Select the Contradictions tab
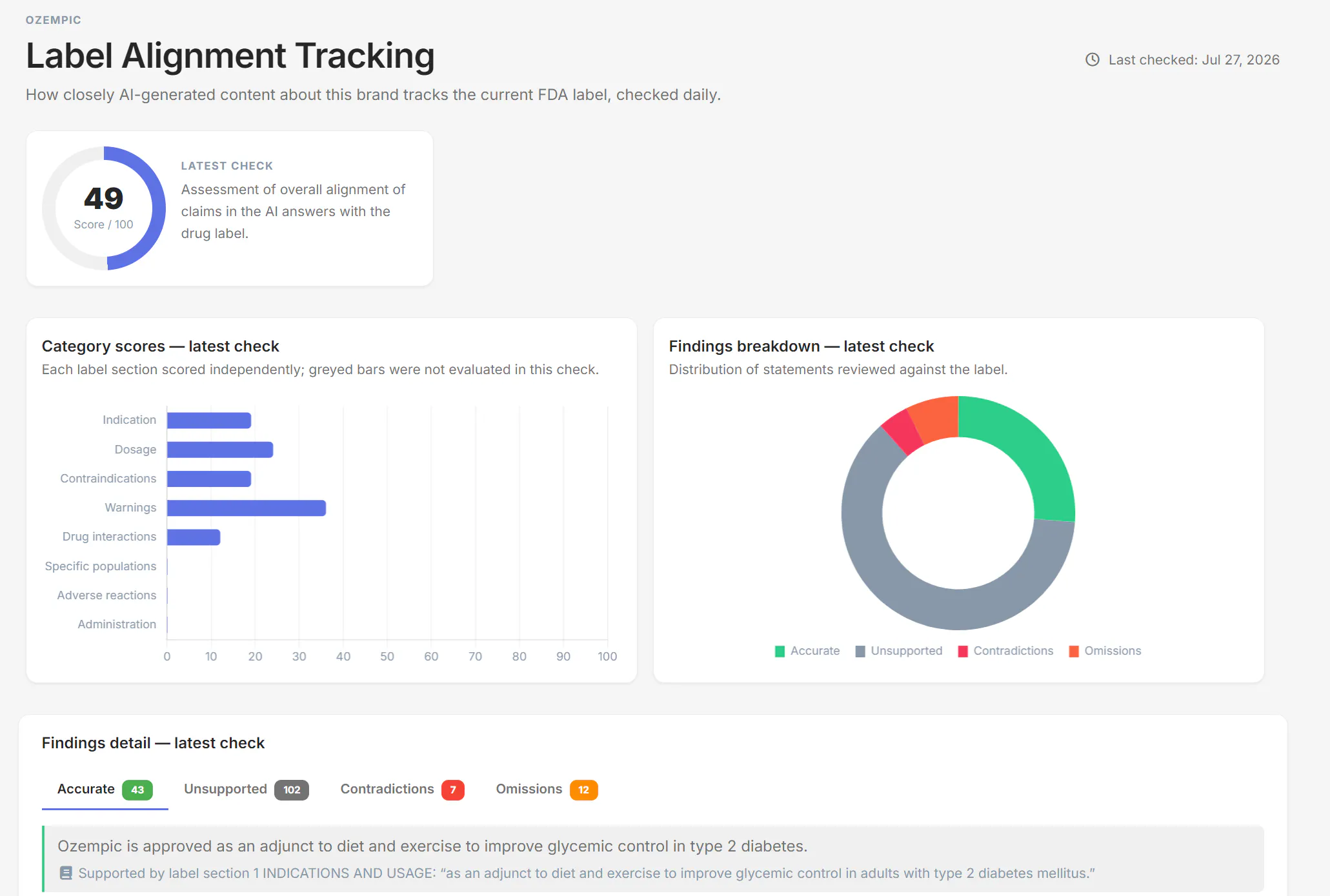 (402, 790)
